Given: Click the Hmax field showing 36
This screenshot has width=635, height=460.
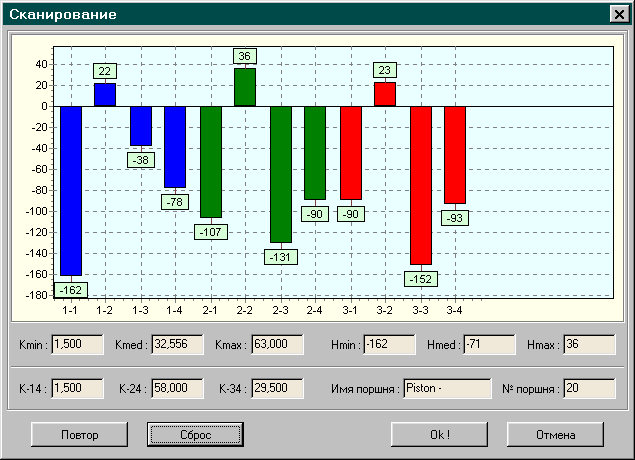Looking at the screenshot, I should [x=588, y=345].
